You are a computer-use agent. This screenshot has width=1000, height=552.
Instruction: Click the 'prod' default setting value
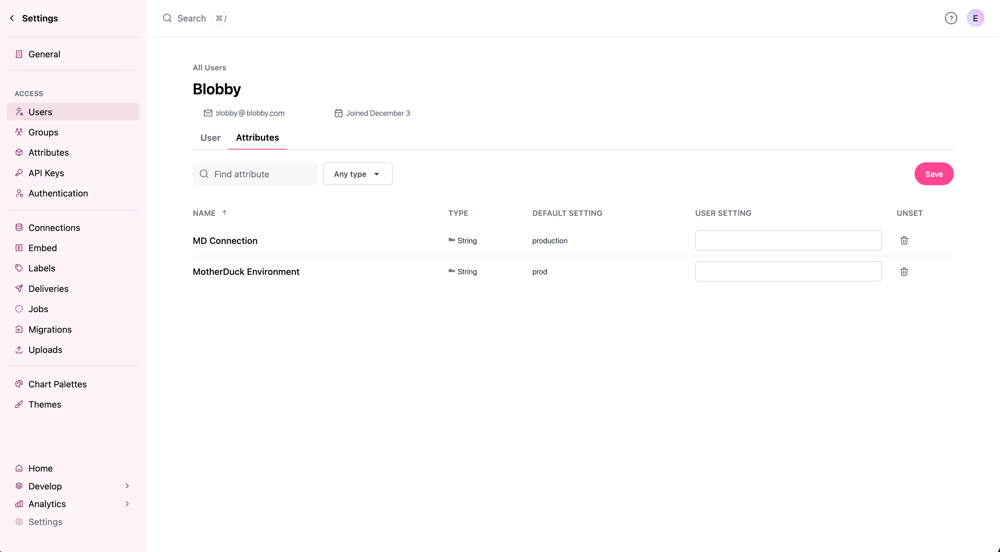(x=540, y=272)
